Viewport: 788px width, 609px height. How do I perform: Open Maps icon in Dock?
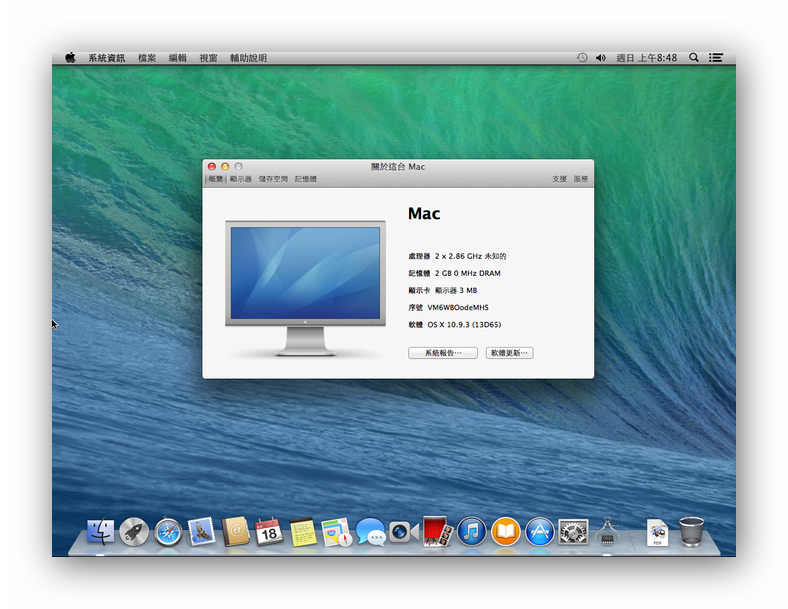tap(337, 532)
